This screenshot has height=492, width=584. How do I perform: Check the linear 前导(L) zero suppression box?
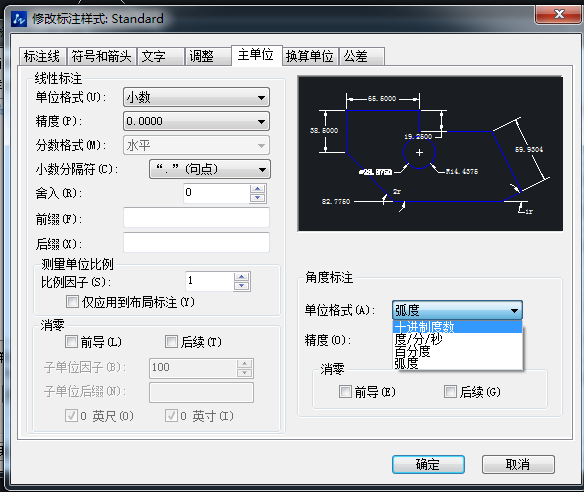pos(71,341)
